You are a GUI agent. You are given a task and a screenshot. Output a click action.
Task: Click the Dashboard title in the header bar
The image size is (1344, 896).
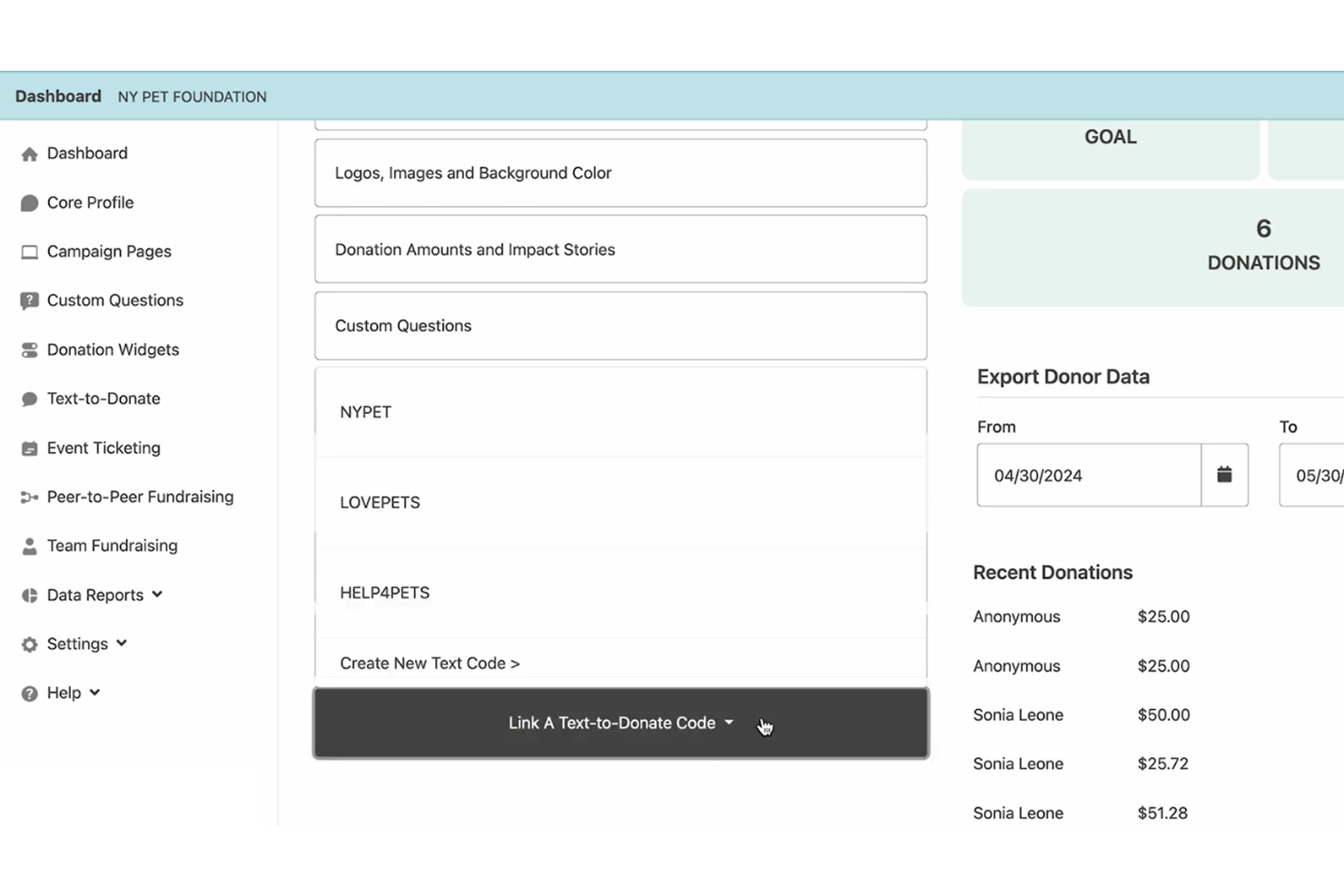(x=58, y=96)
